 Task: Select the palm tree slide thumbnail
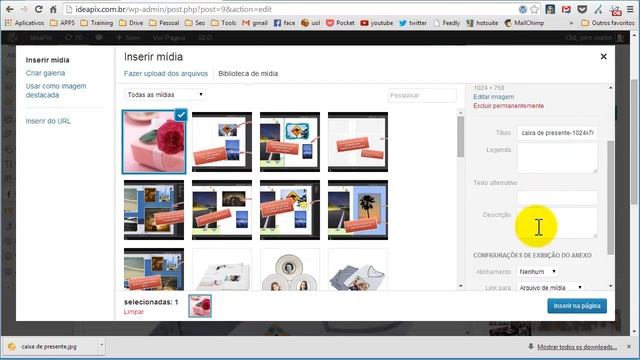coord(358,210)
